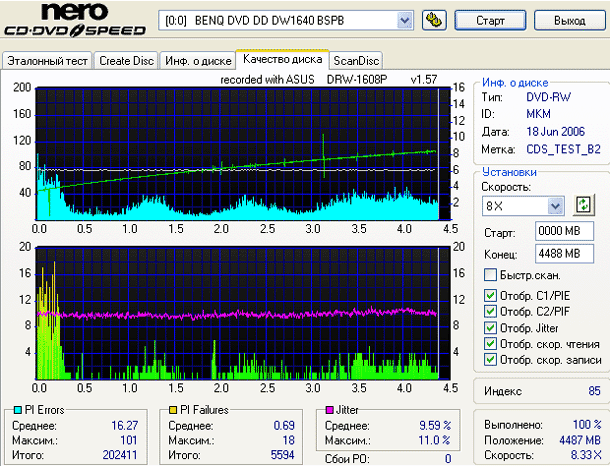The image size is (610, 466).
Task: Click PI Errors Максим. value 101
Action: point(129,440)
